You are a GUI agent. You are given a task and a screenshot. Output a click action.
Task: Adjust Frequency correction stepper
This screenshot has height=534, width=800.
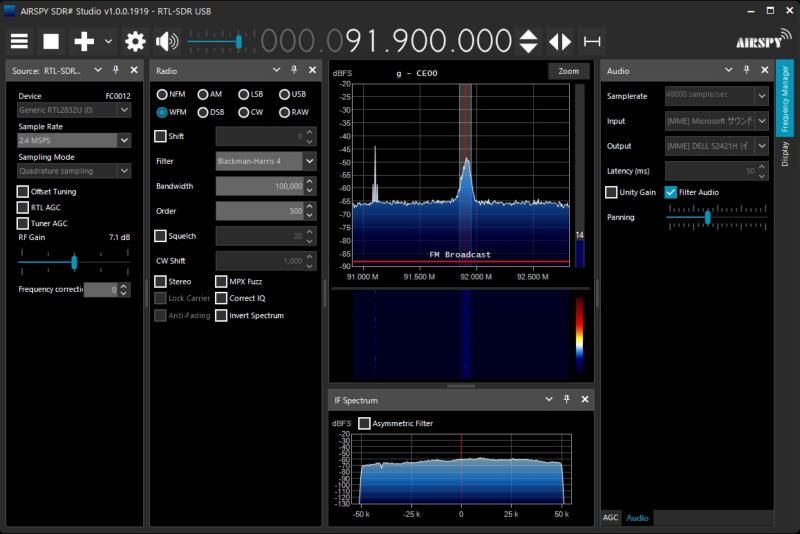(123, 290)
